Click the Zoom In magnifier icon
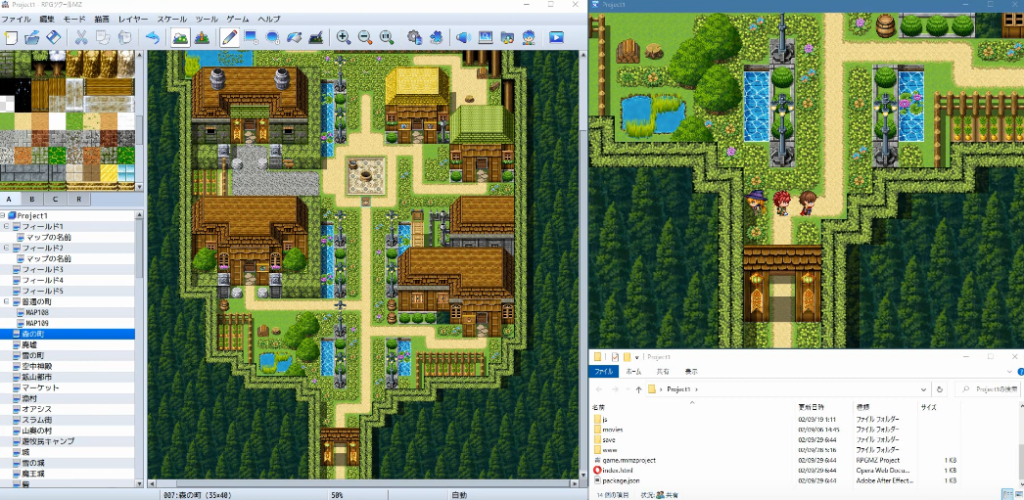 coord(343,38)
